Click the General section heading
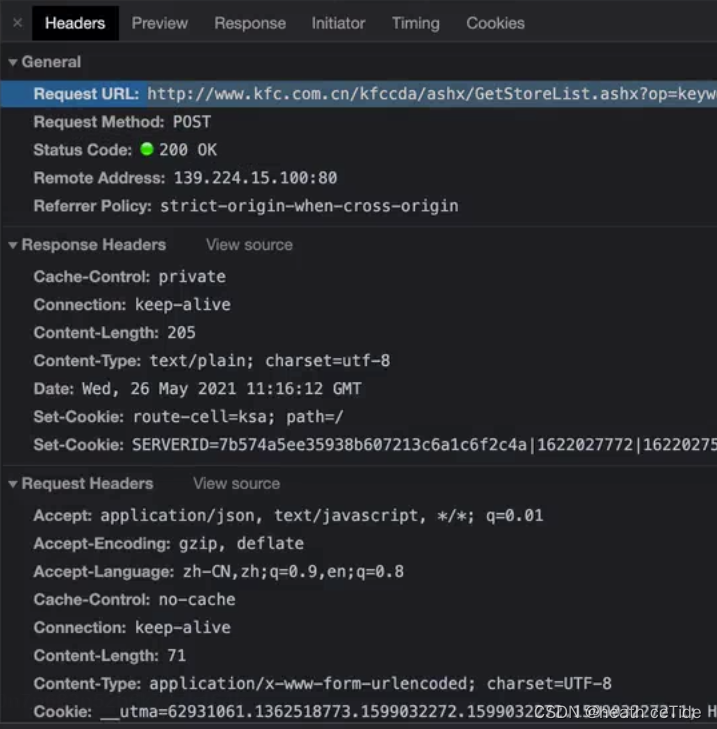717x729 pixels. tap(51, 62)
